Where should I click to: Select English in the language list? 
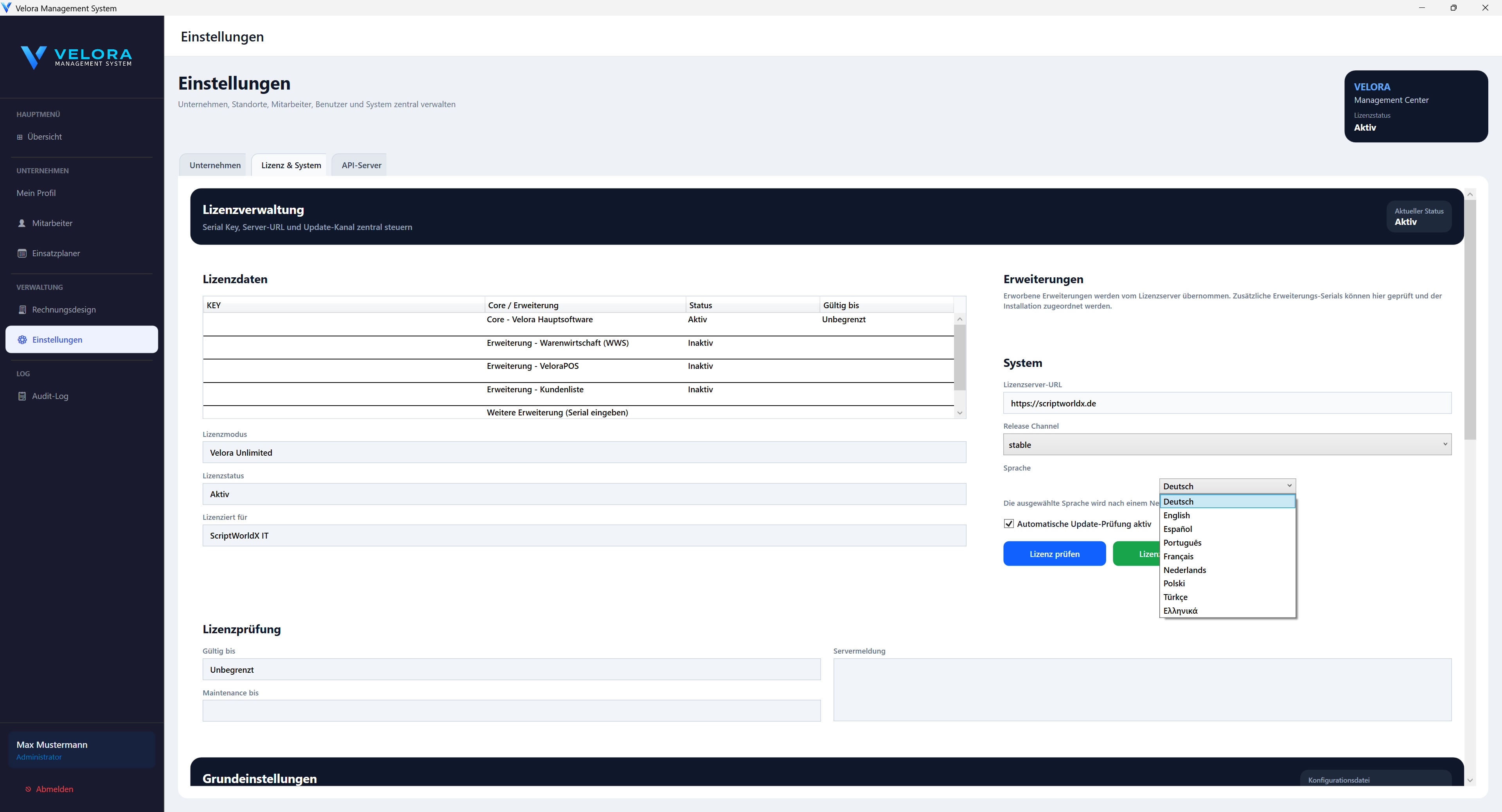[x=1176, y=515]
